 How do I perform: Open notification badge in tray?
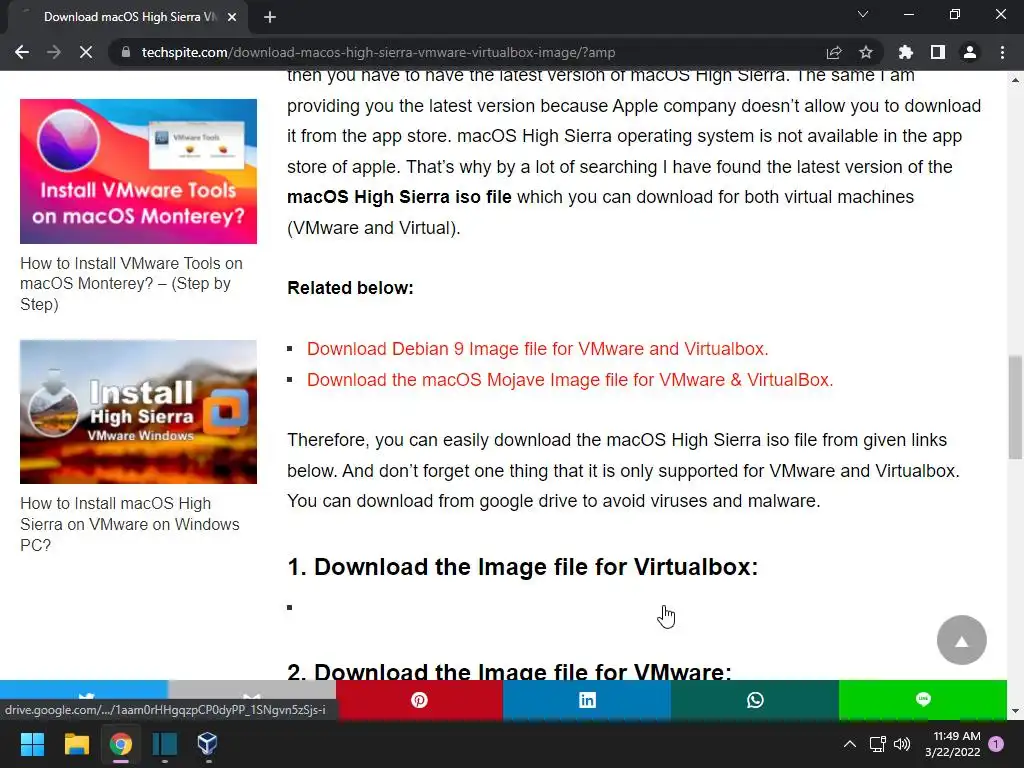(996, 744)
